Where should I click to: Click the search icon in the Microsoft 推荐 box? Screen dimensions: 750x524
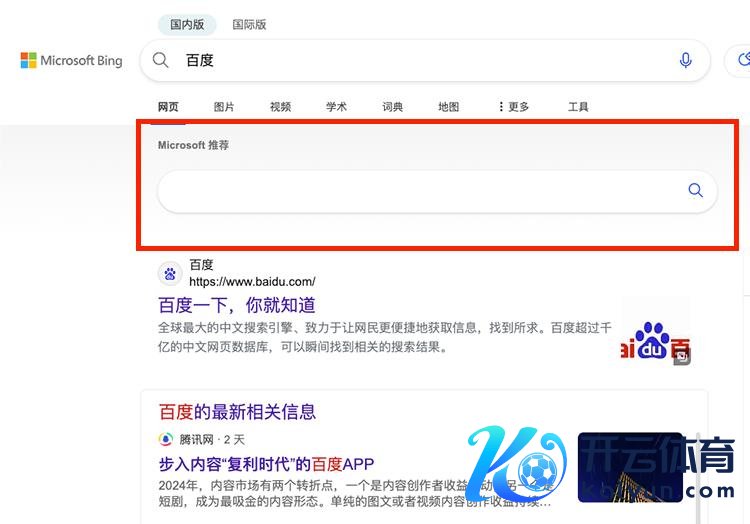(x=695, y=191)
